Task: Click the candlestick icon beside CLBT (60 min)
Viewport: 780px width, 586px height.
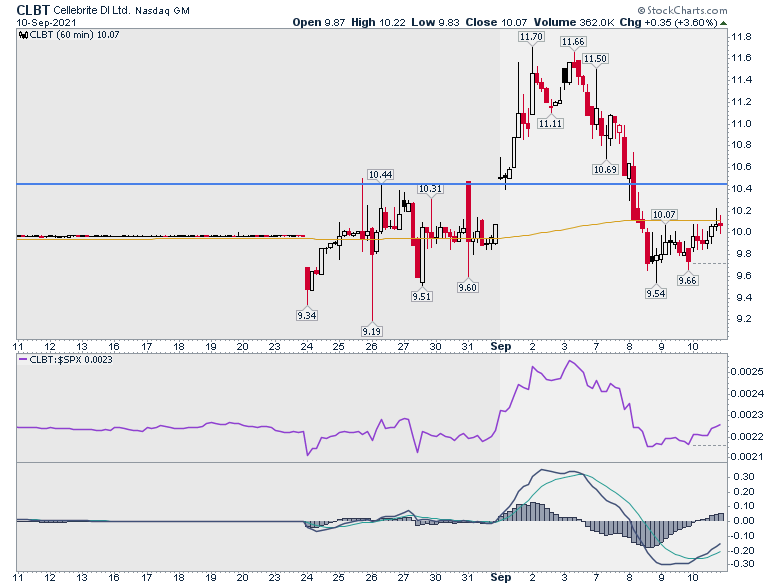Action: tap(23, 35)
